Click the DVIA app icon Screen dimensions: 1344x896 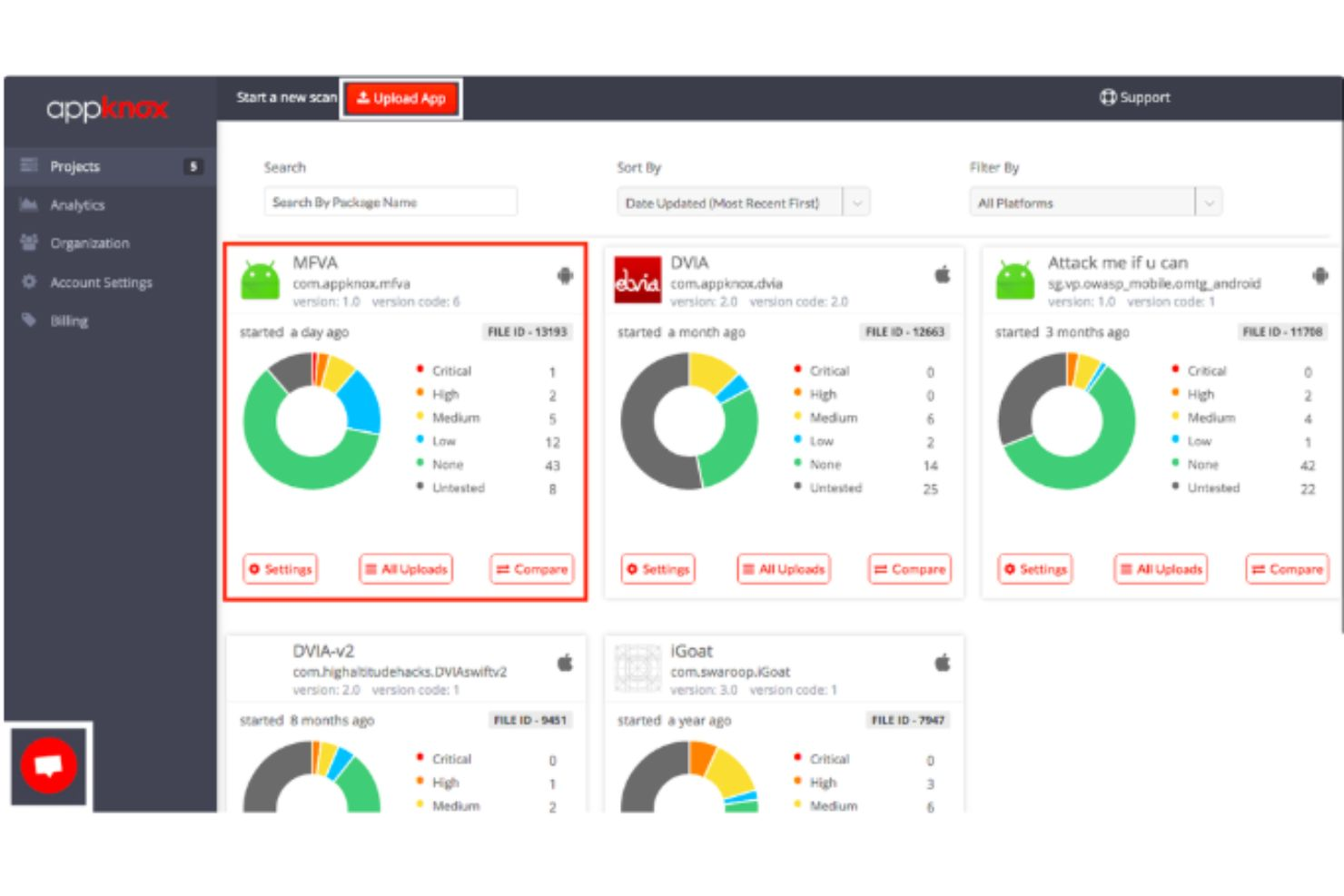(637, 281)
